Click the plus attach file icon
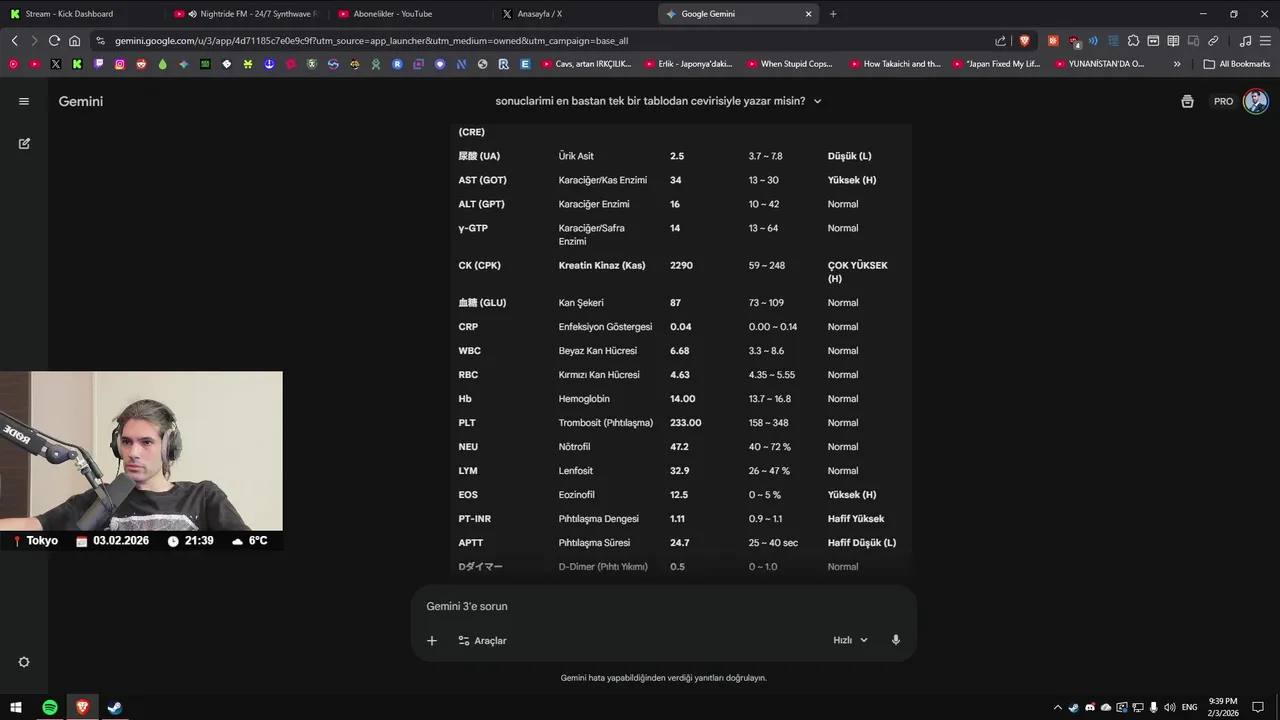 point(432,640)
